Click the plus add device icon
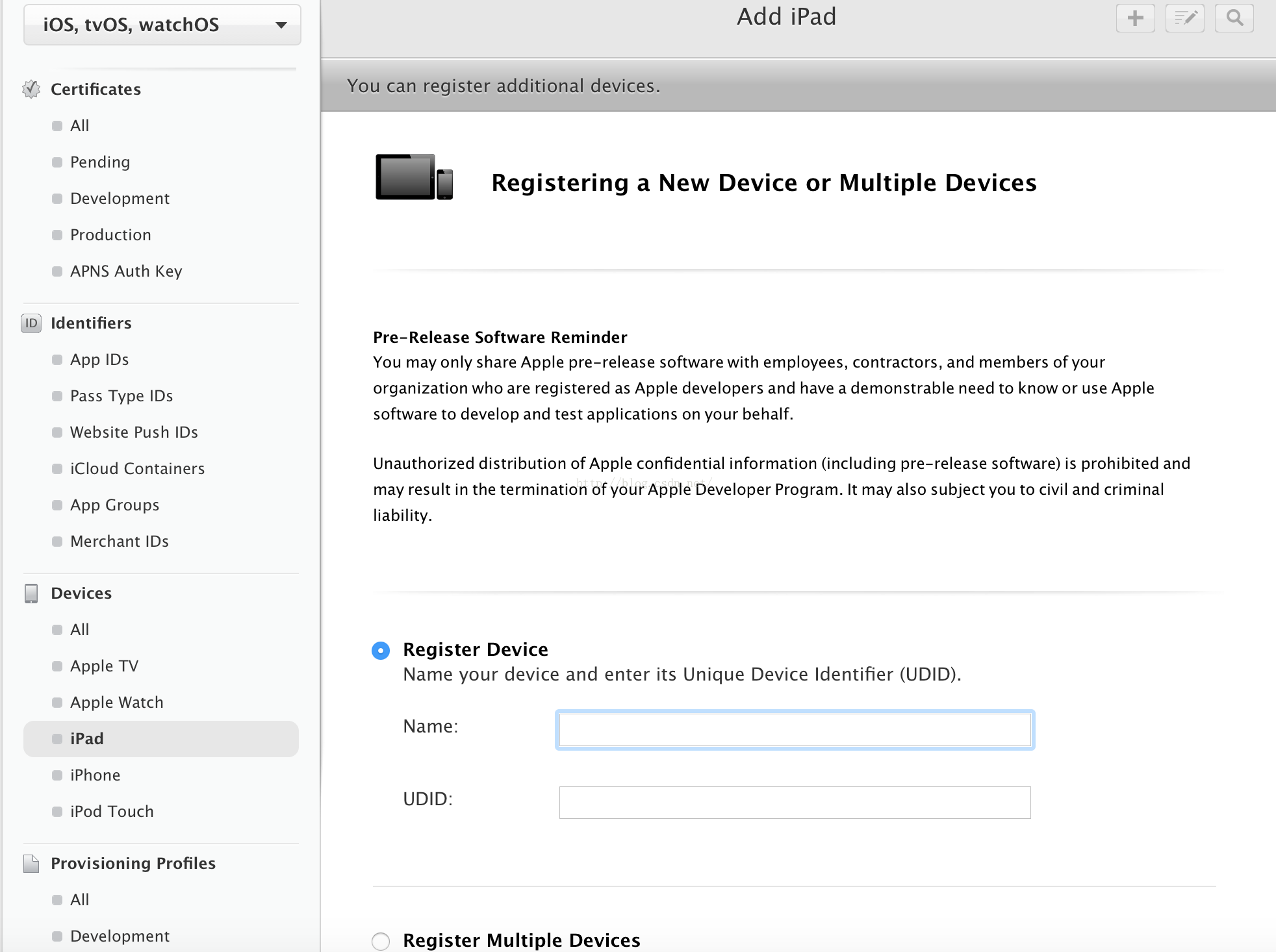The height and width of the screenshot is (952, 1276). point(1135,18)
